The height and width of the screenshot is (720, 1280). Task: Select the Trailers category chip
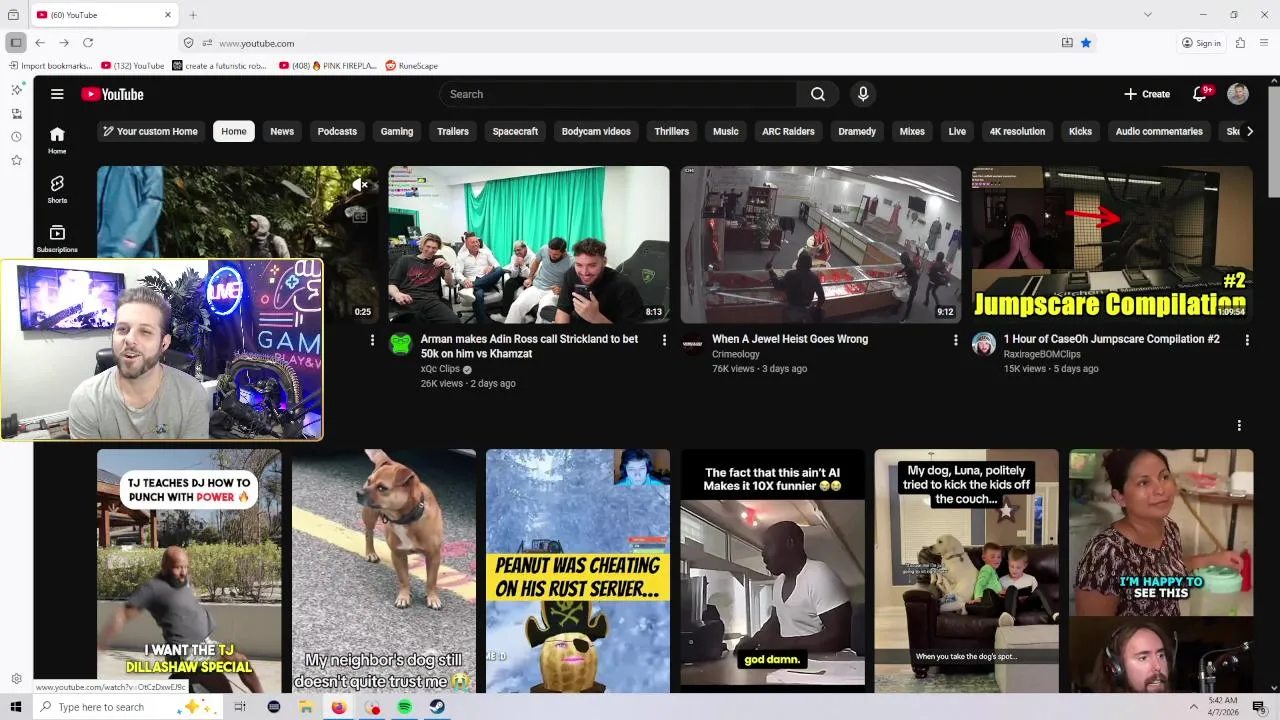coord(453,131)
